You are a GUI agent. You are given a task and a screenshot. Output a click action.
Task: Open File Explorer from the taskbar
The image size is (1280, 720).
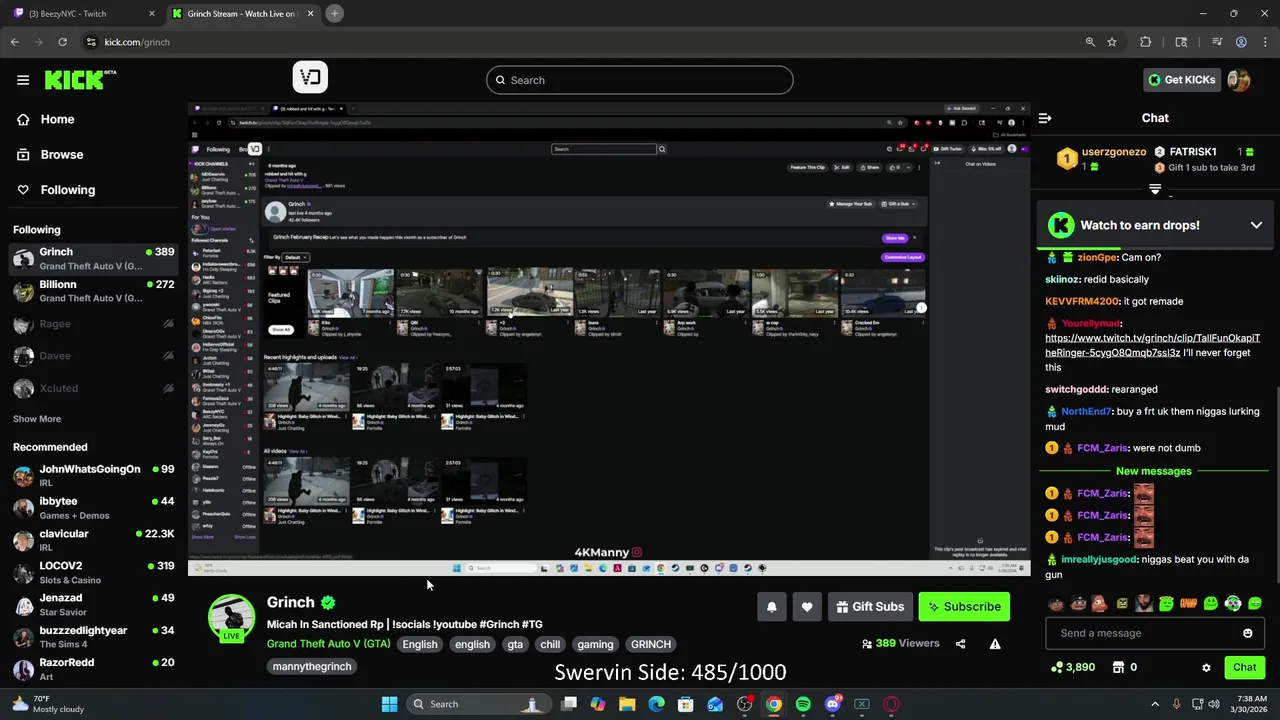[627, 704]
